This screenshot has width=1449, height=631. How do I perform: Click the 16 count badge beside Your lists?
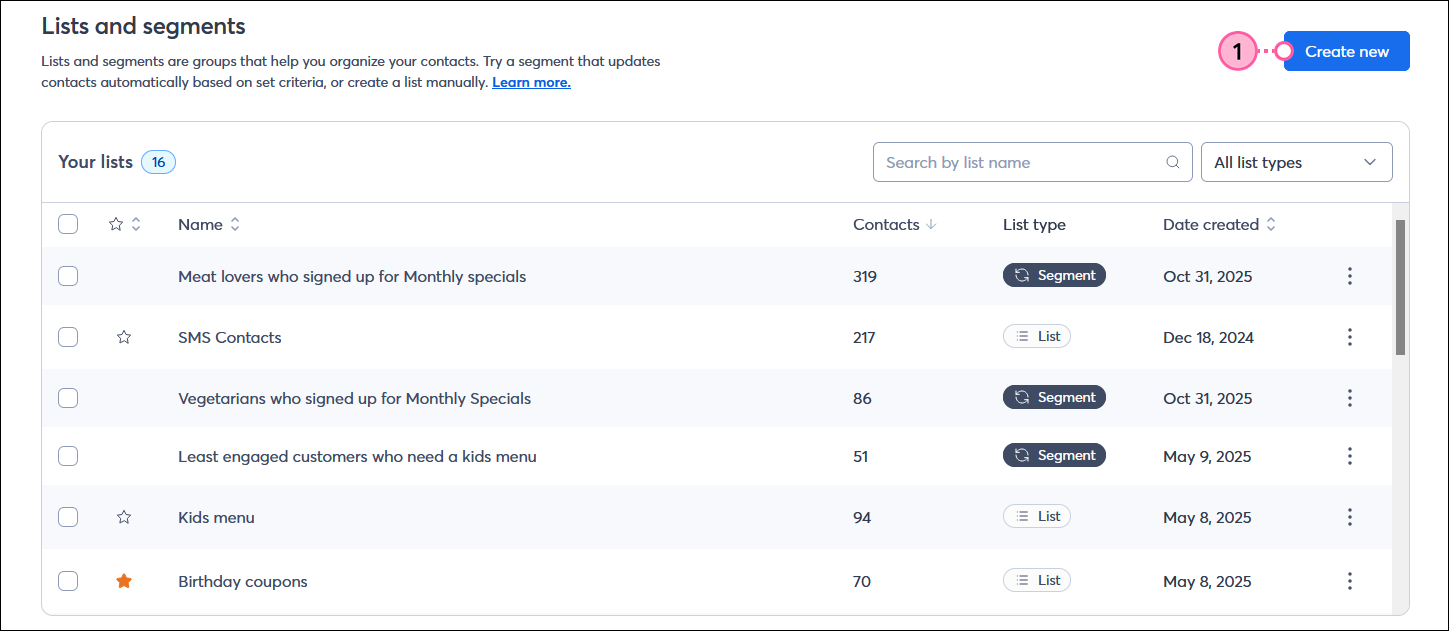(158, 161)
